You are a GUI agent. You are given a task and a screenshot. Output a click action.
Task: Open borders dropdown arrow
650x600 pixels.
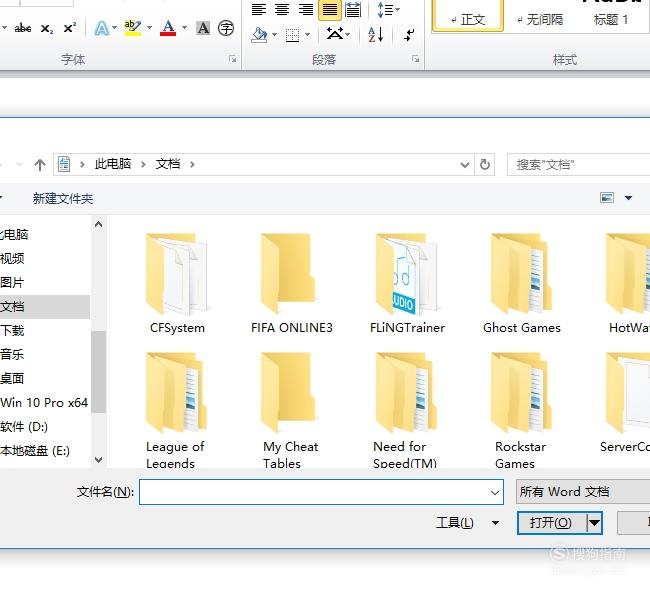(x=307, y=35)
